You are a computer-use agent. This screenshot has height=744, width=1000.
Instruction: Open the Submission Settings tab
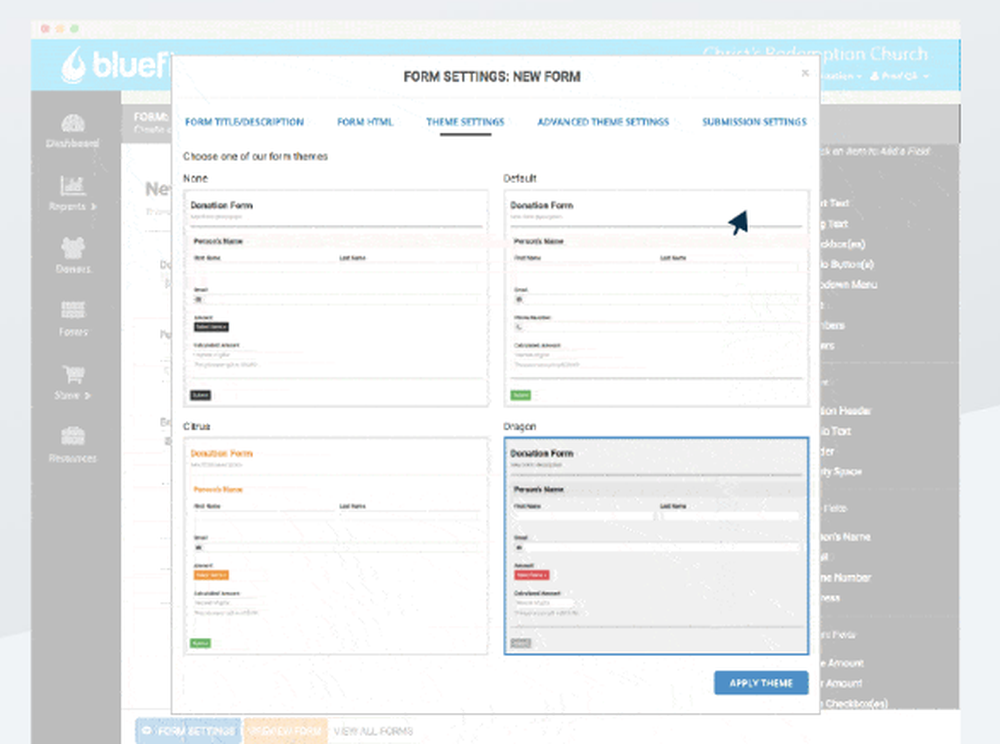point(752,122)
